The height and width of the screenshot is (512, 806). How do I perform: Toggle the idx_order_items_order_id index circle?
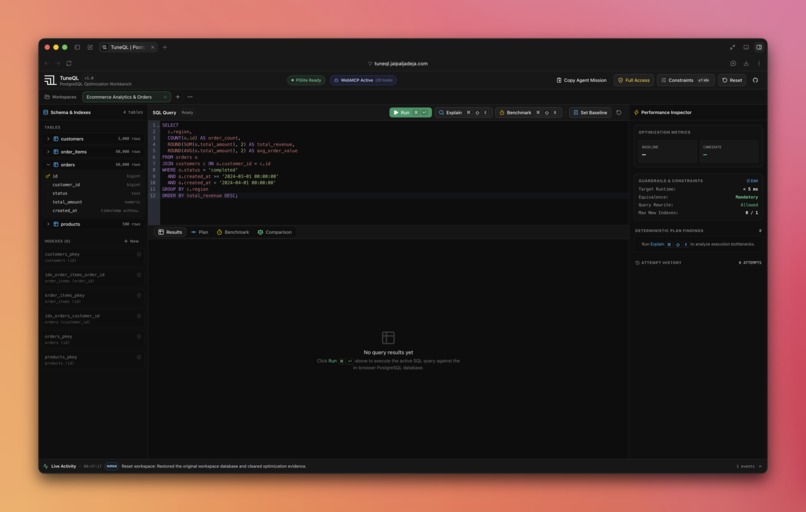click(139, 275)
